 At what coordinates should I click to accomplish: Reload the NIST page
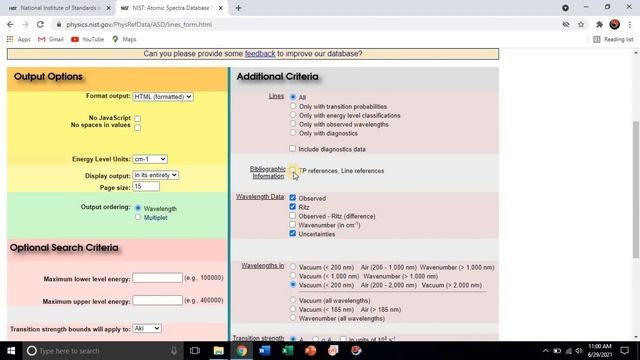pos(40,24)
